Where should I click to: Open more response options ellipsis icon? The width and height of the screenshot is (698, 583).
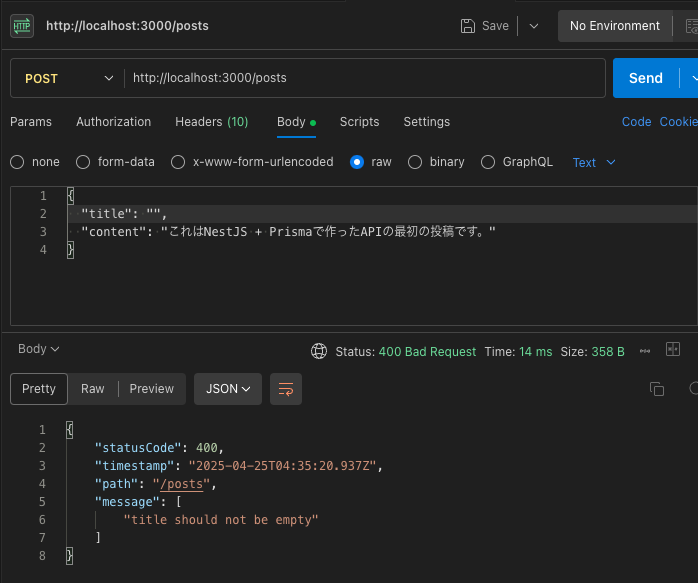(645, 351)
